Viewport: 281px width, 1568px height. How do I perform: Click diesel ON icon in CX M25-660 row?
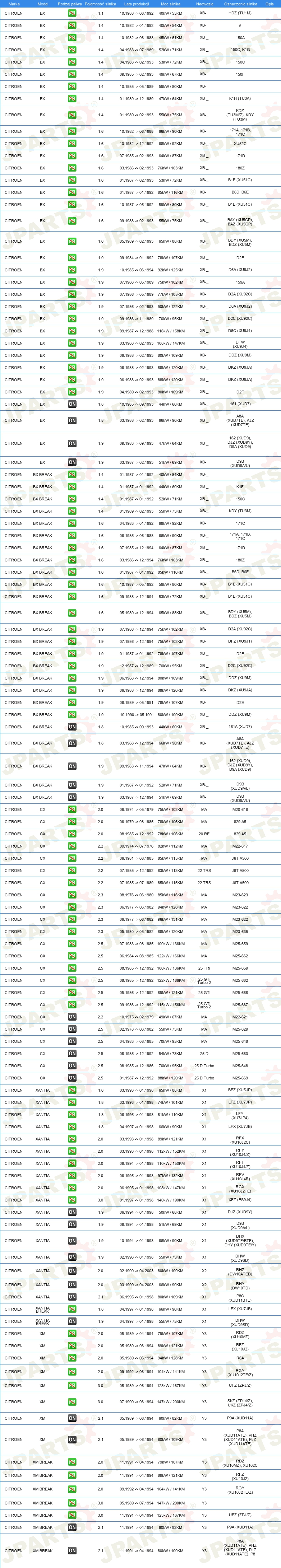click(72, 1054)
